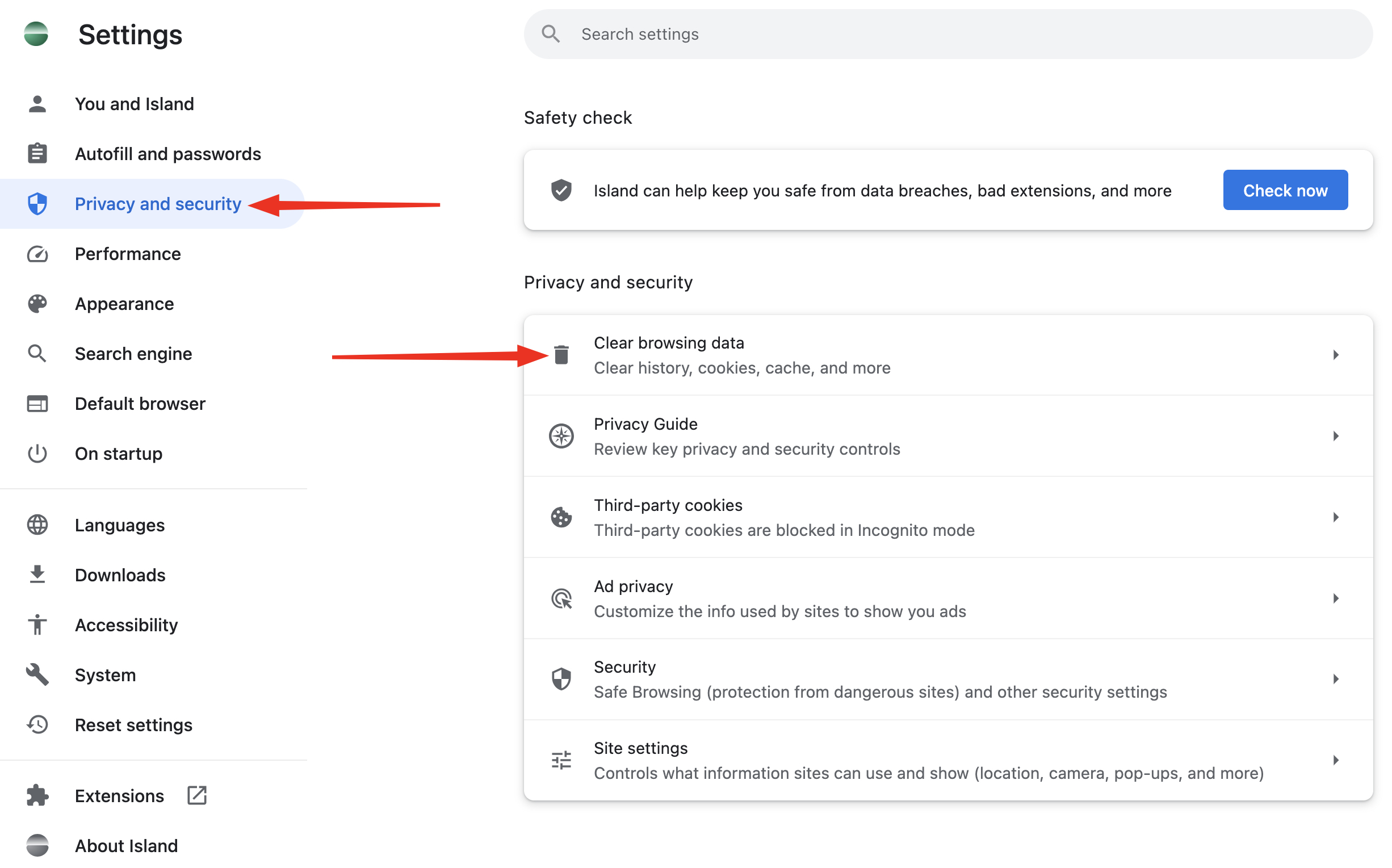Click the Ad privacy cursor icon
This screenshot has height=868, width=1392.
[561, 598]
